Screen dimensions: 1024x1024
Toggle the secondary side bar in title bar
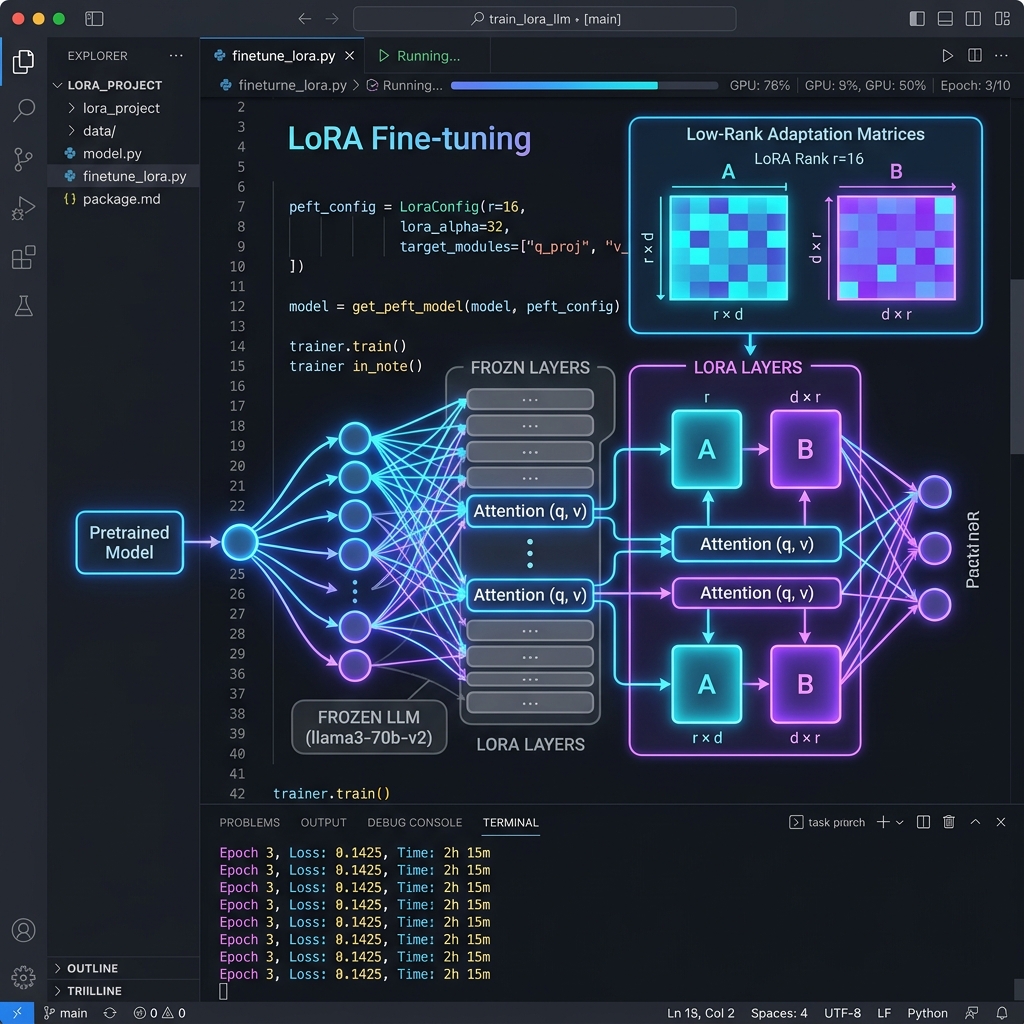pos(973,18)
